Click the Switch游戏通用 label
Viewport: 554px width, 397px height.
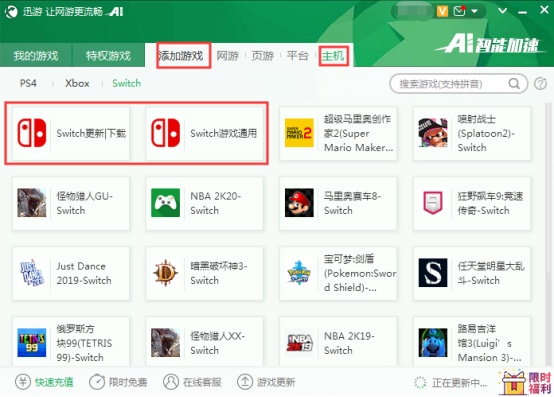pos(224,133)
